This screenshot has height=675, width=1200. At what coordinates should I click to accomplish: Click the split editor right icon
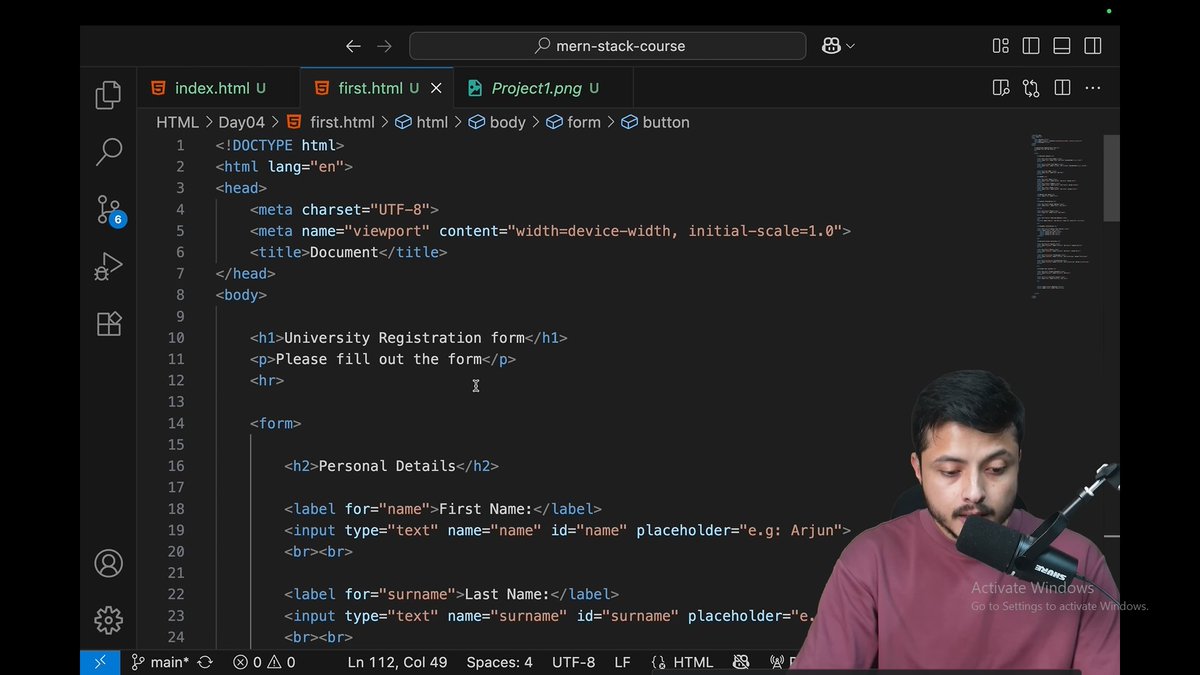1062,88
